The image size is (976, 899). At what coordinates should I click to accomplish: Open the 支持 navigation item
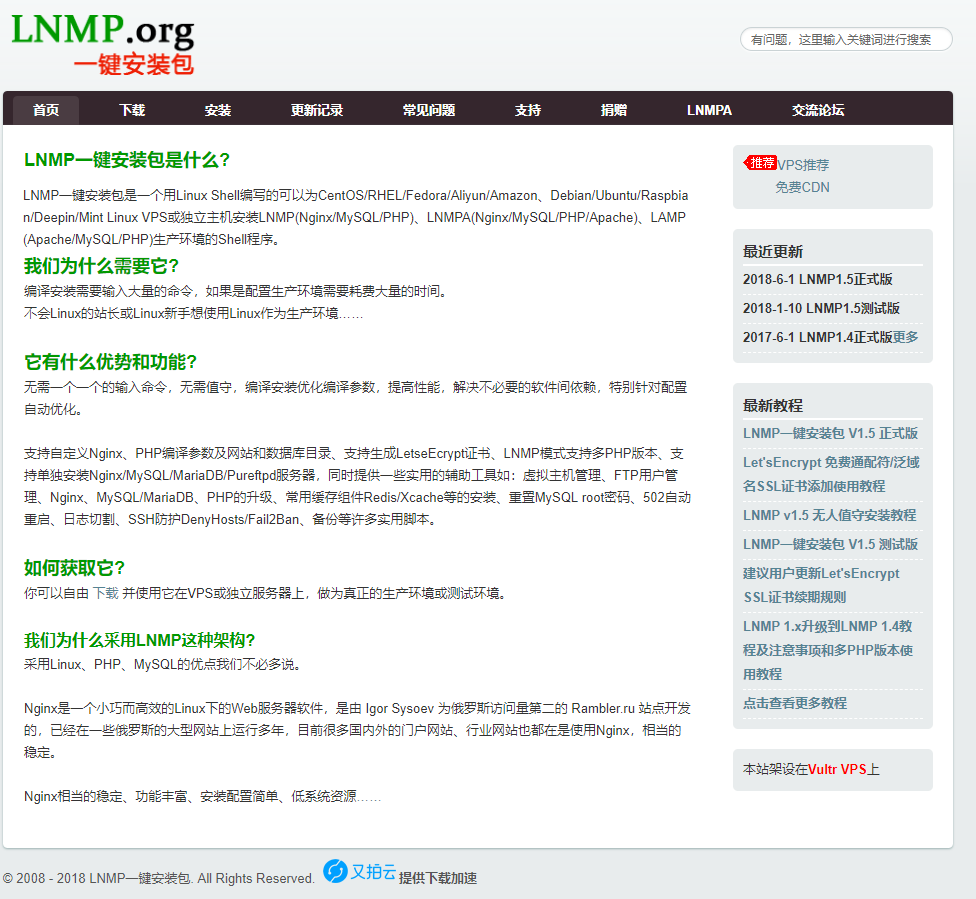click(x=528, y=110)
